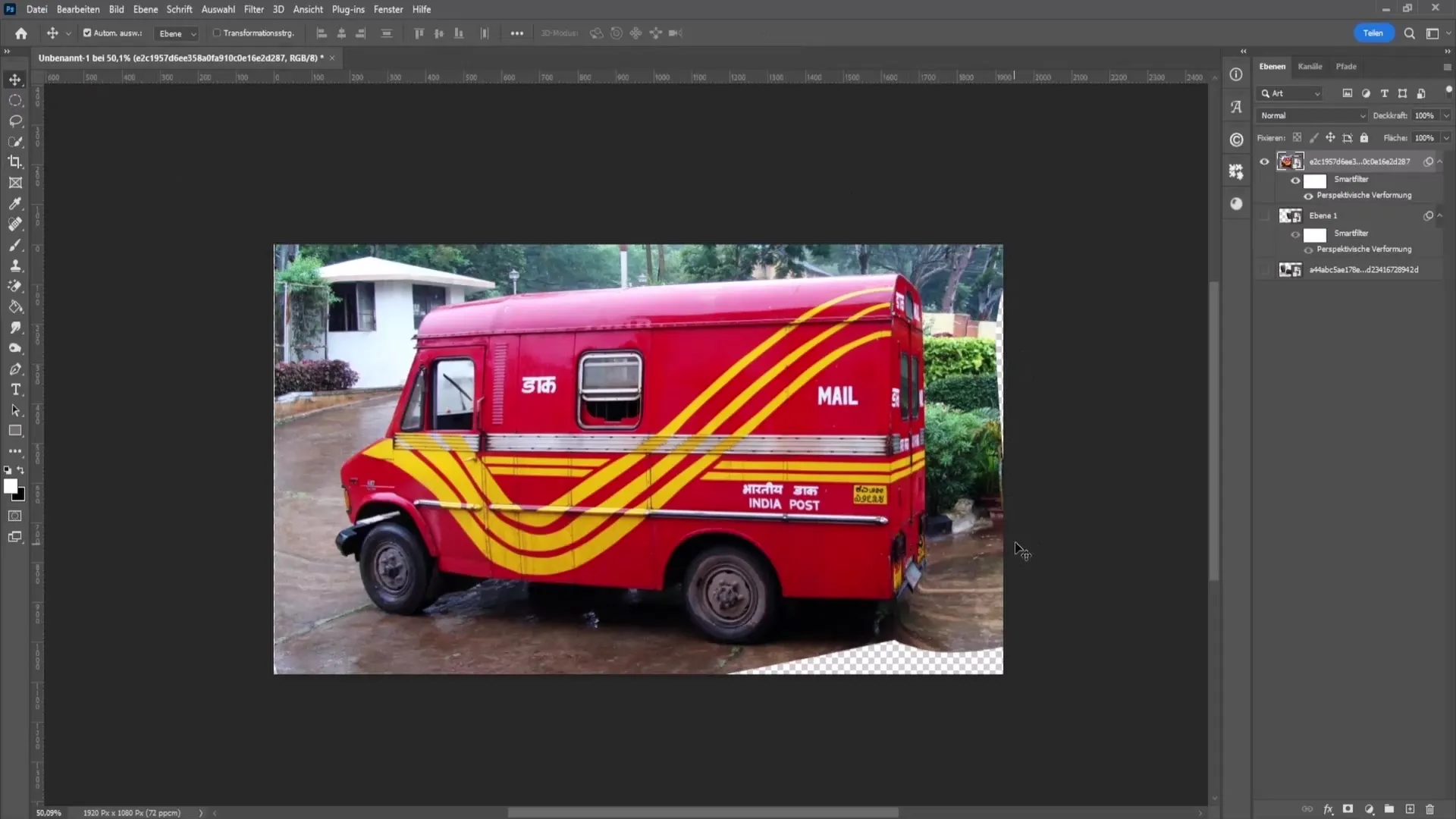Screen dimensions: 1456x819
Task: Add a layer mask at panel bottom
Action: [1348, 809]
